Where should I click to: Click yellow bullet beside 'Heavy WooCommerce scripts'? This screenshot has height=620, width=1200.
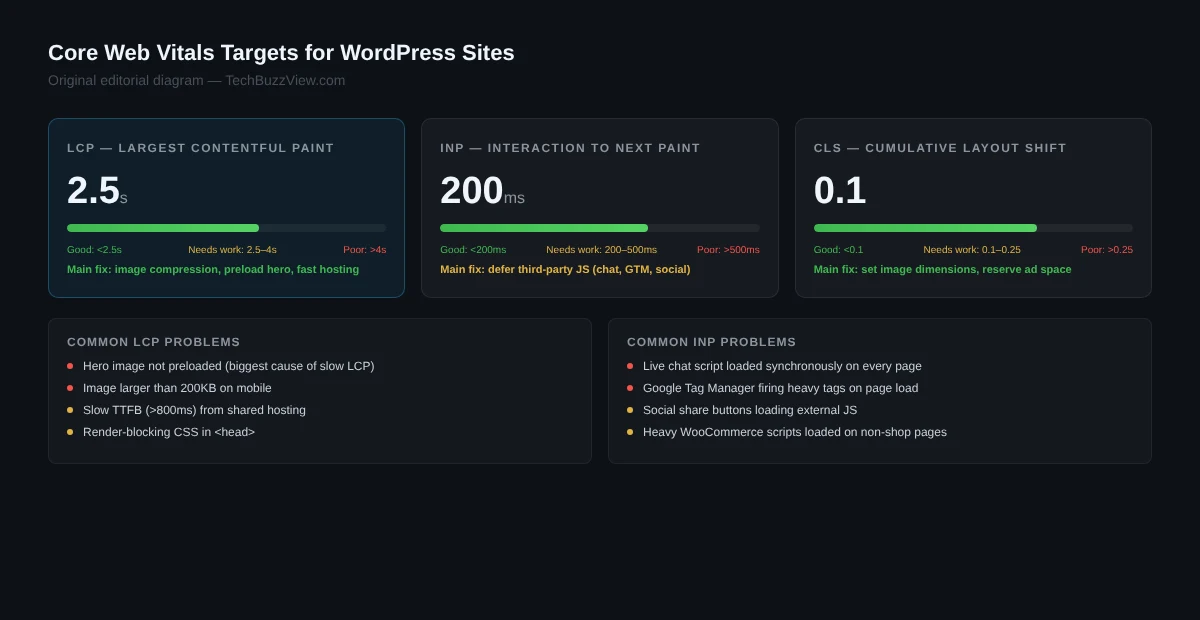click(x=630, y=432)
